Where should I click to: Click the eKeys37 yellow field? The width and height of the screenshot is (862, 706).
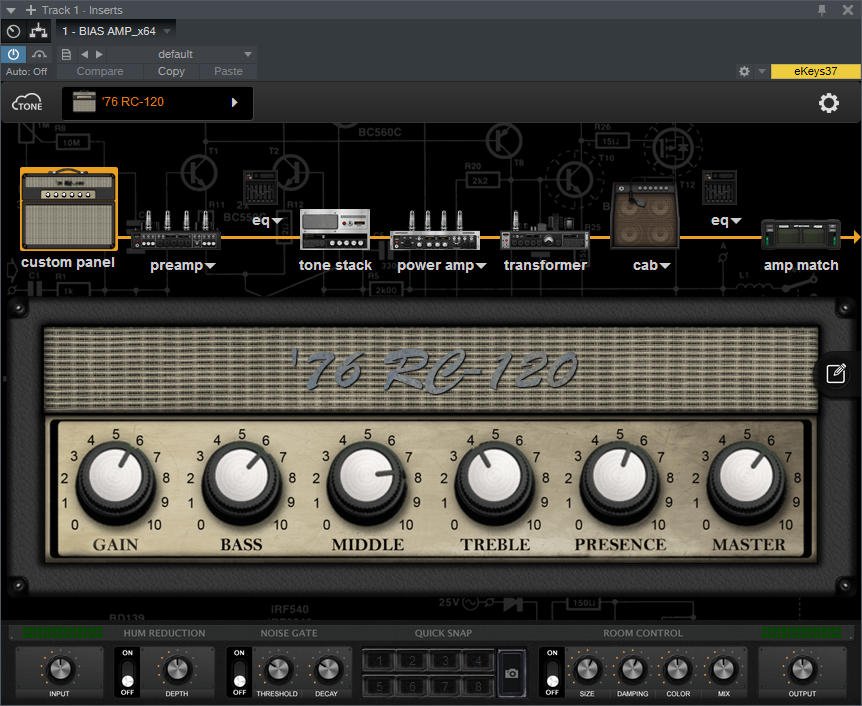tap(816, 71)
